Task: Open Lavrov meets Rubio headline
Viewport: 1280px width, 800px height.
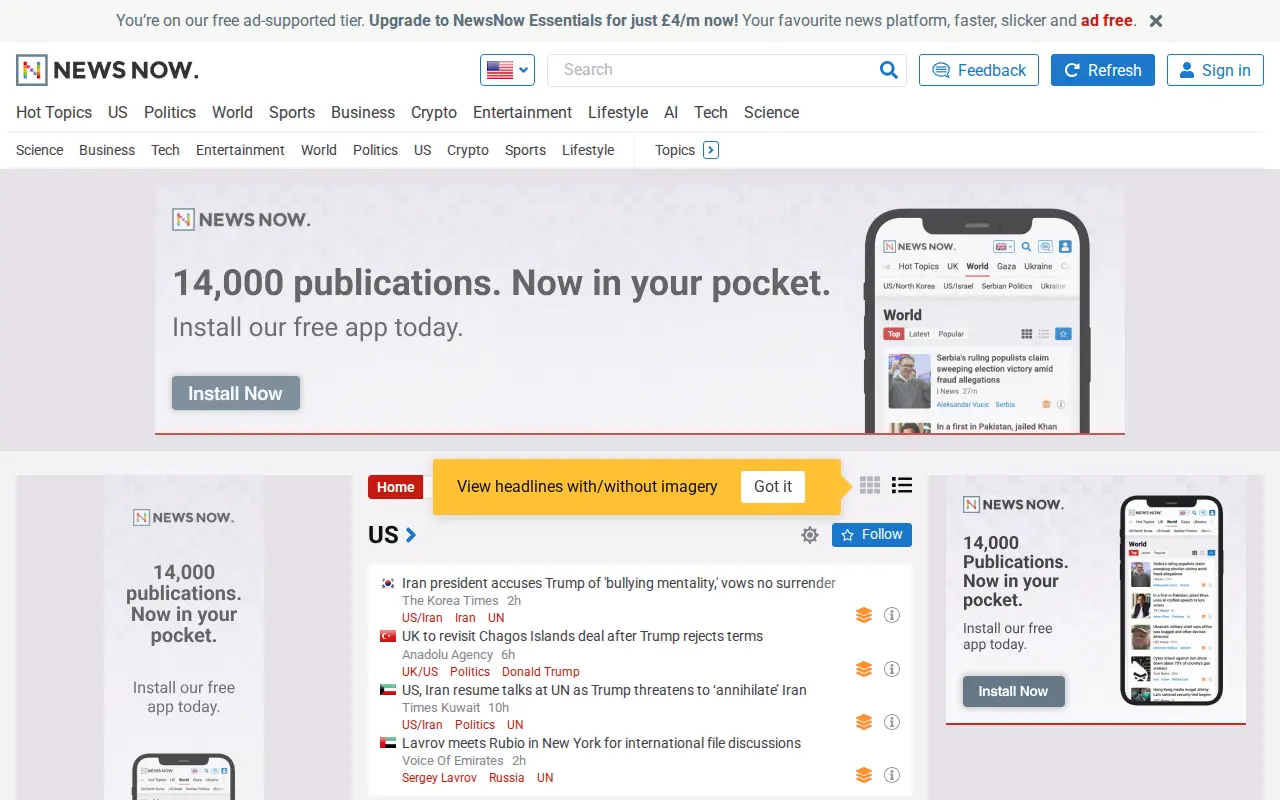Action: point(601,743)
